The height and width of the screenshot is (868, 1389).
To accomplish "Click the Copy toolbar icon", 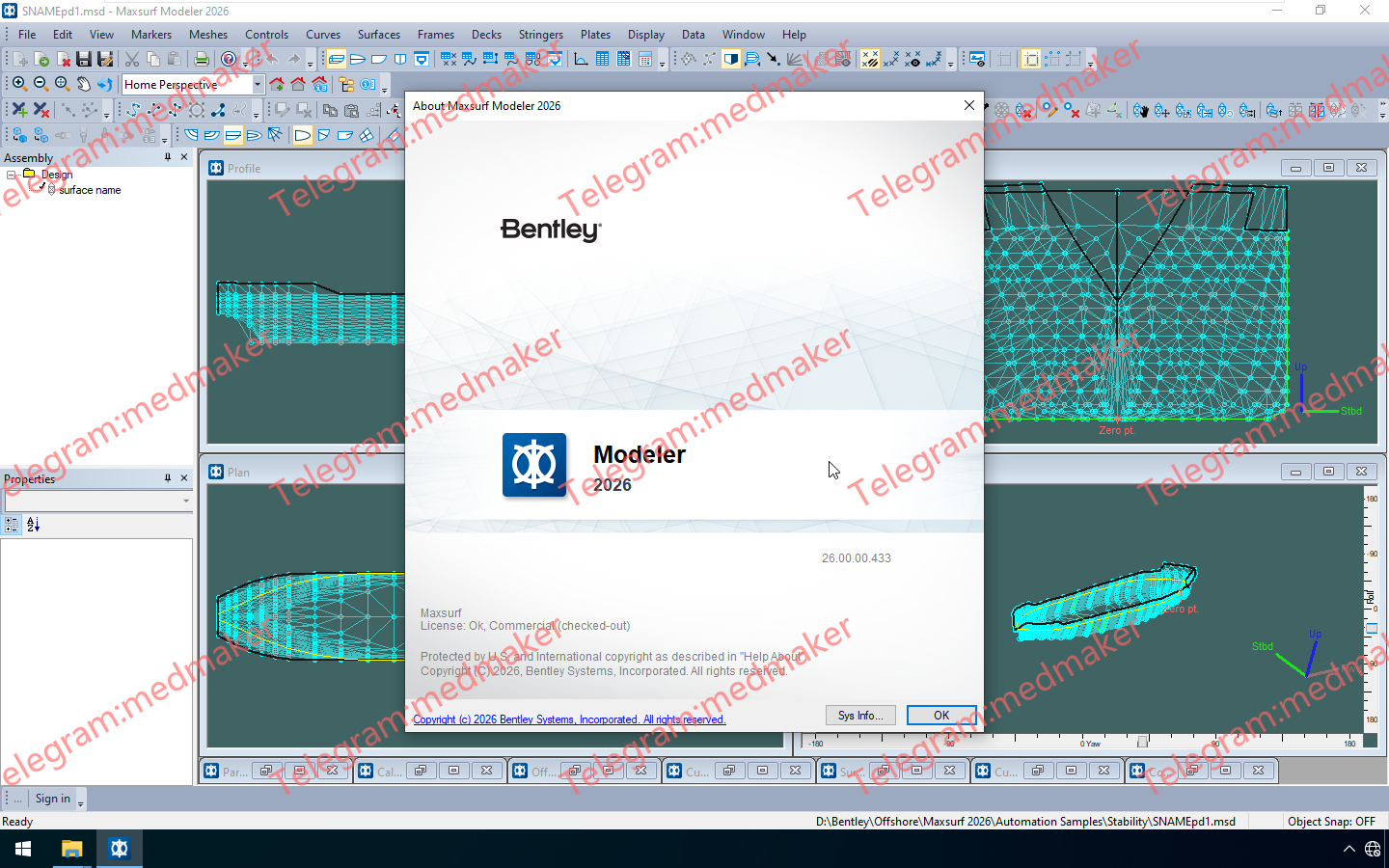I will (x=153, y=60).
